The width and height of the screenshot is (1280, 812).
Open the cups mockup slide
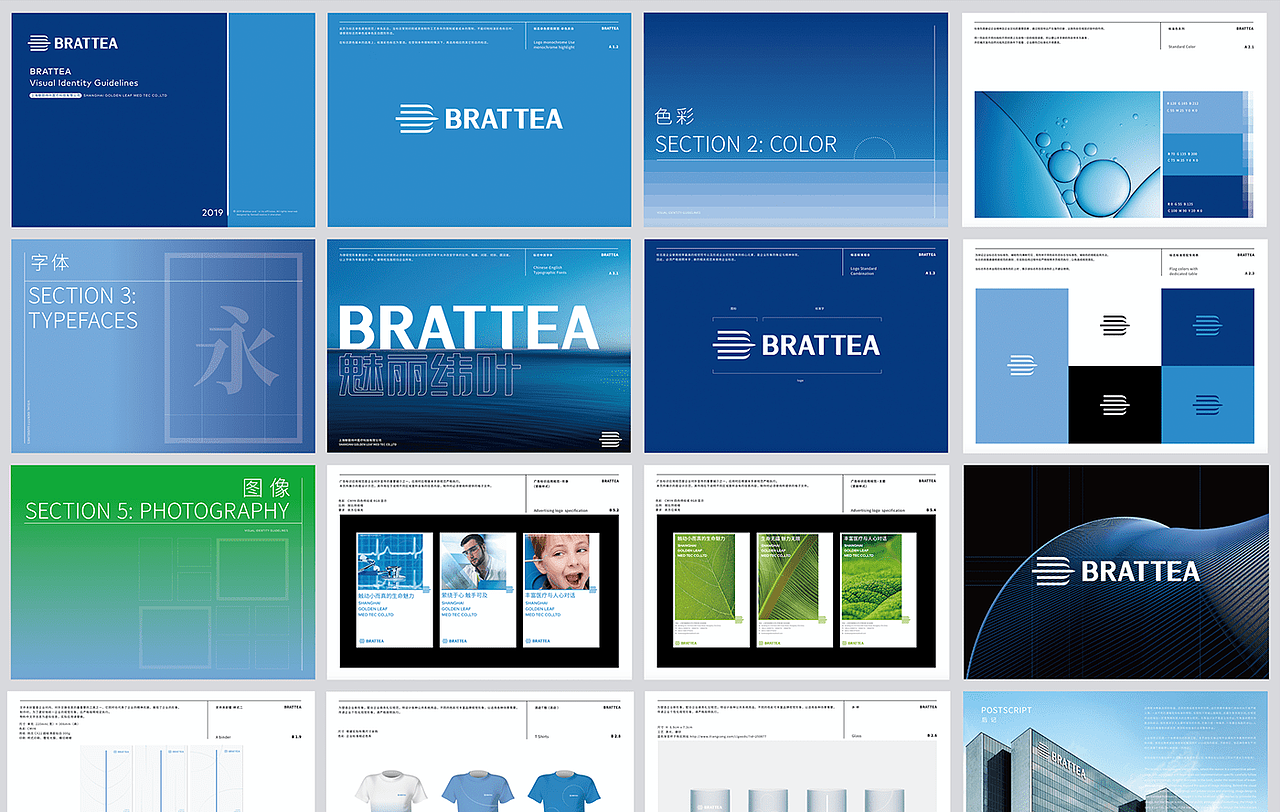tap(796, 751)
